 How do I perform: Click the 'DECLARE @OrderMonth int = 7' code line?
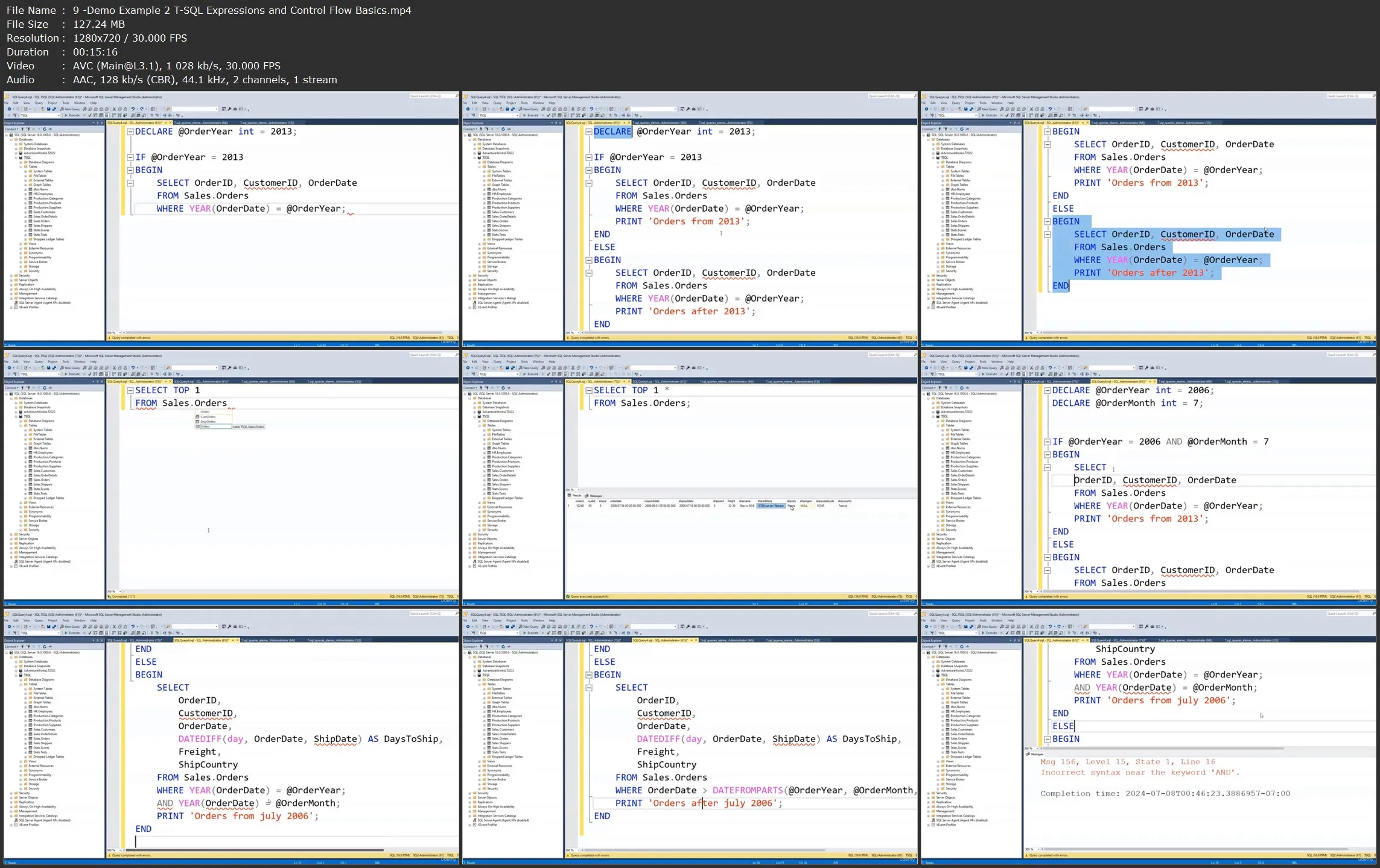coord(1127,403)
